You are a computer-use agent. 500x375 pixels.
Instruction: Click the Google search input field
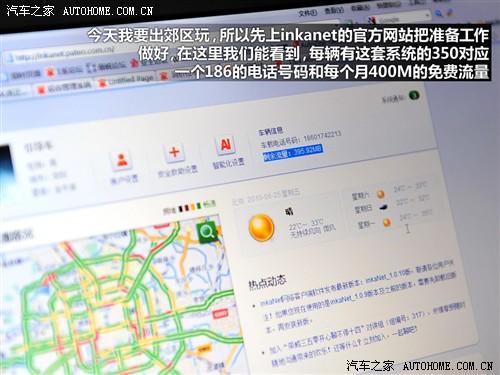click(398, 19)
